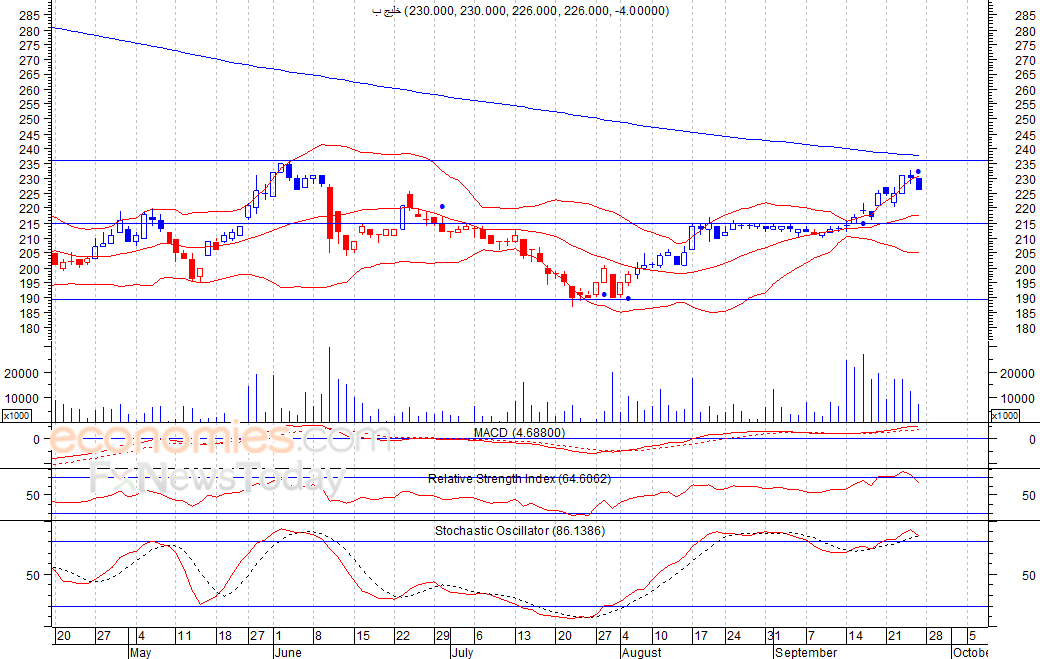Click the "28" date label in September

(x=935, y=636)
